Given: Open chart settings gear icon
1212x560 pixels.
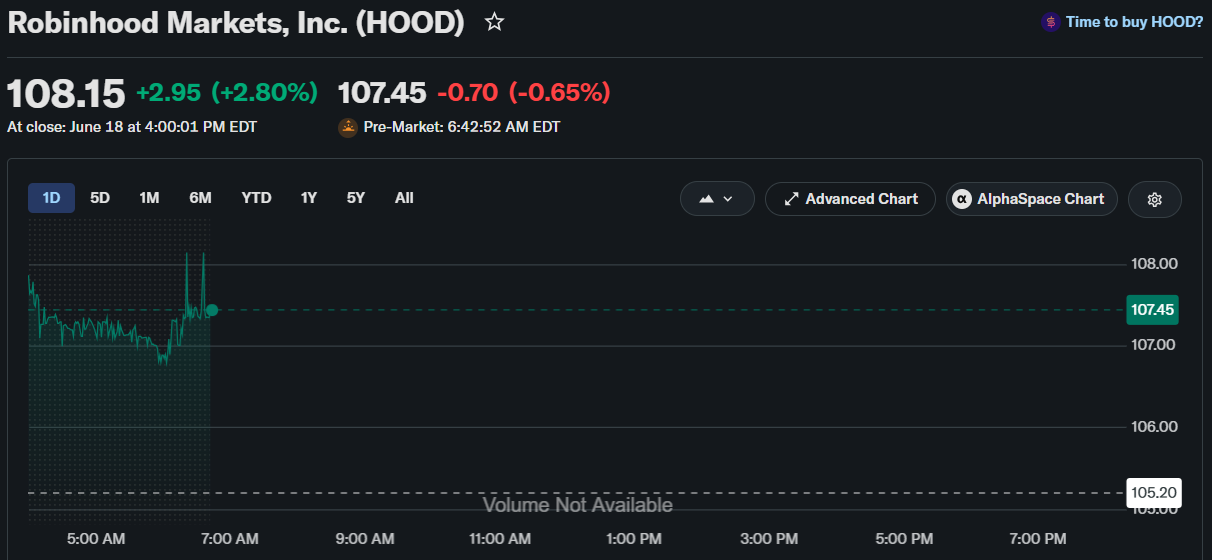Looking at the screenshot, I should click(x=1155, y=199).
